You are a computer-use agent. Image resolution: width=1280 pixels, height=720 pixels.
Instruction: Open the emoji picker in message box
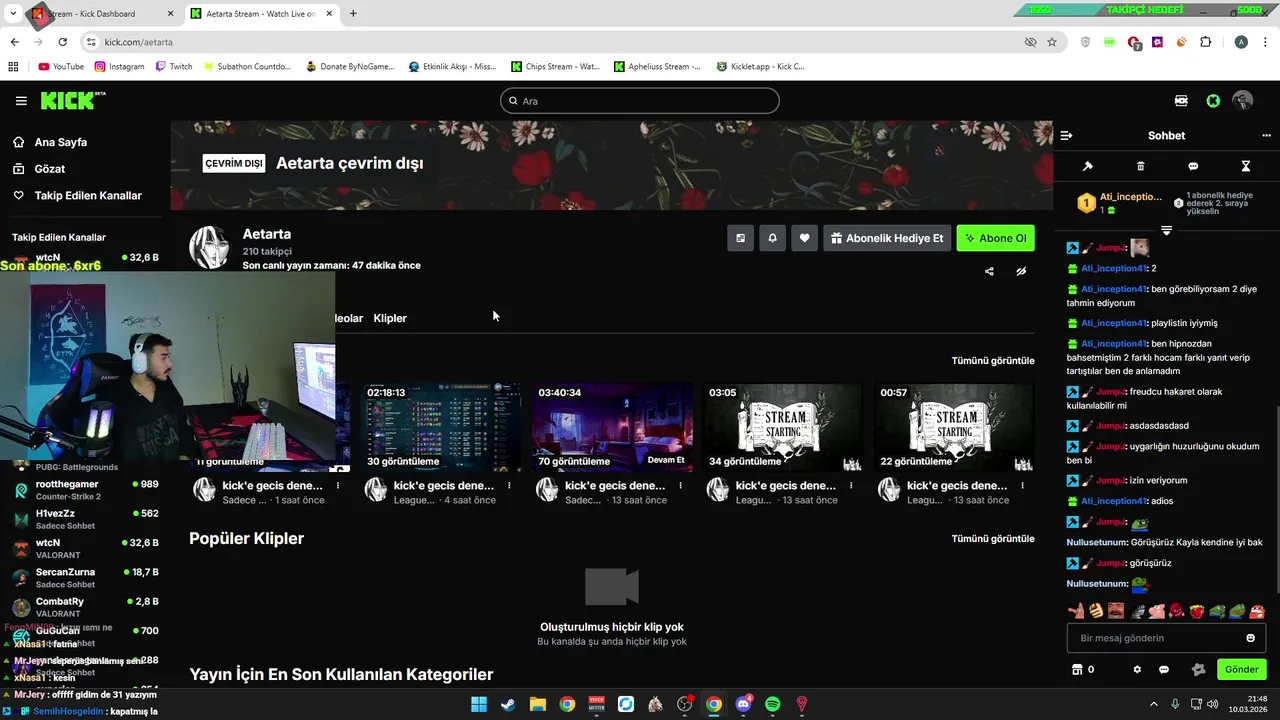pyautogui.click(x=1250, y=638)
